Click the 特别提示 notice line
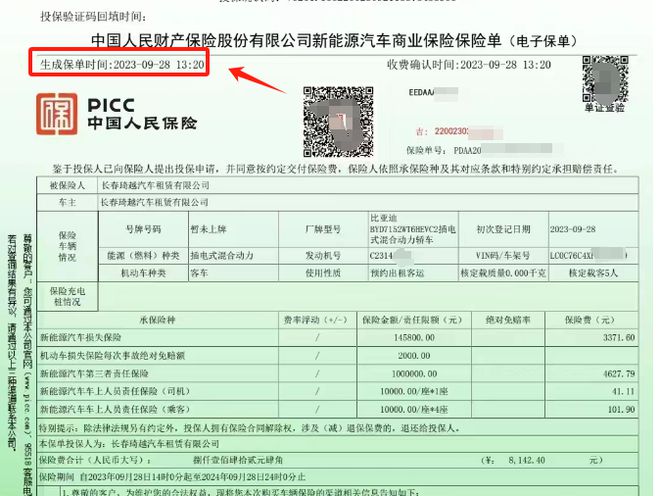Viewport: 660px width, 496px height. coord(249,429)
